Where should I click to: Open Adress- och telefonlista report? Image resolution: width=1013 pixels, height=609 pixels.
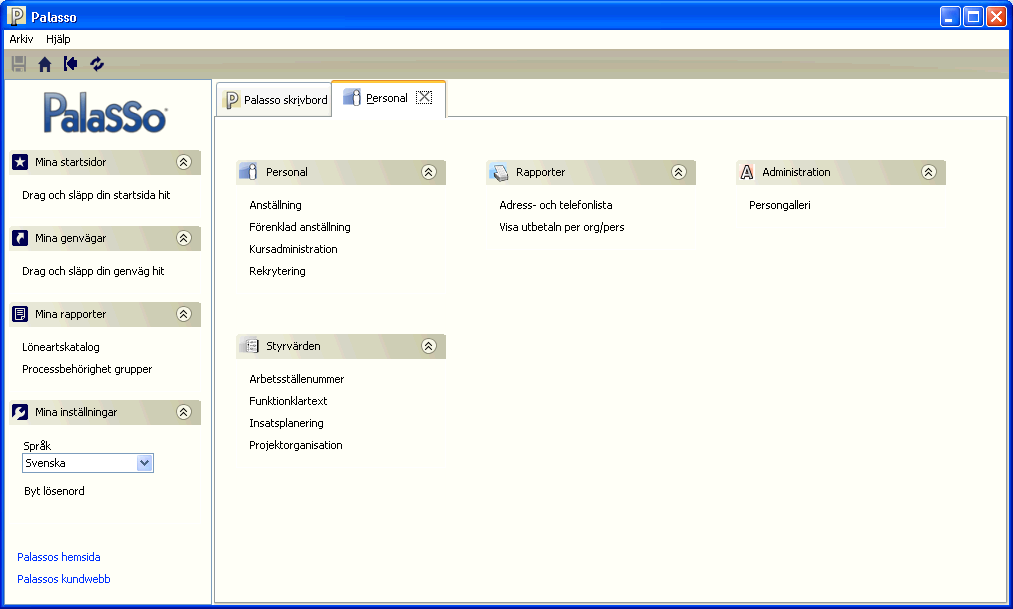(x=556, y=205)
